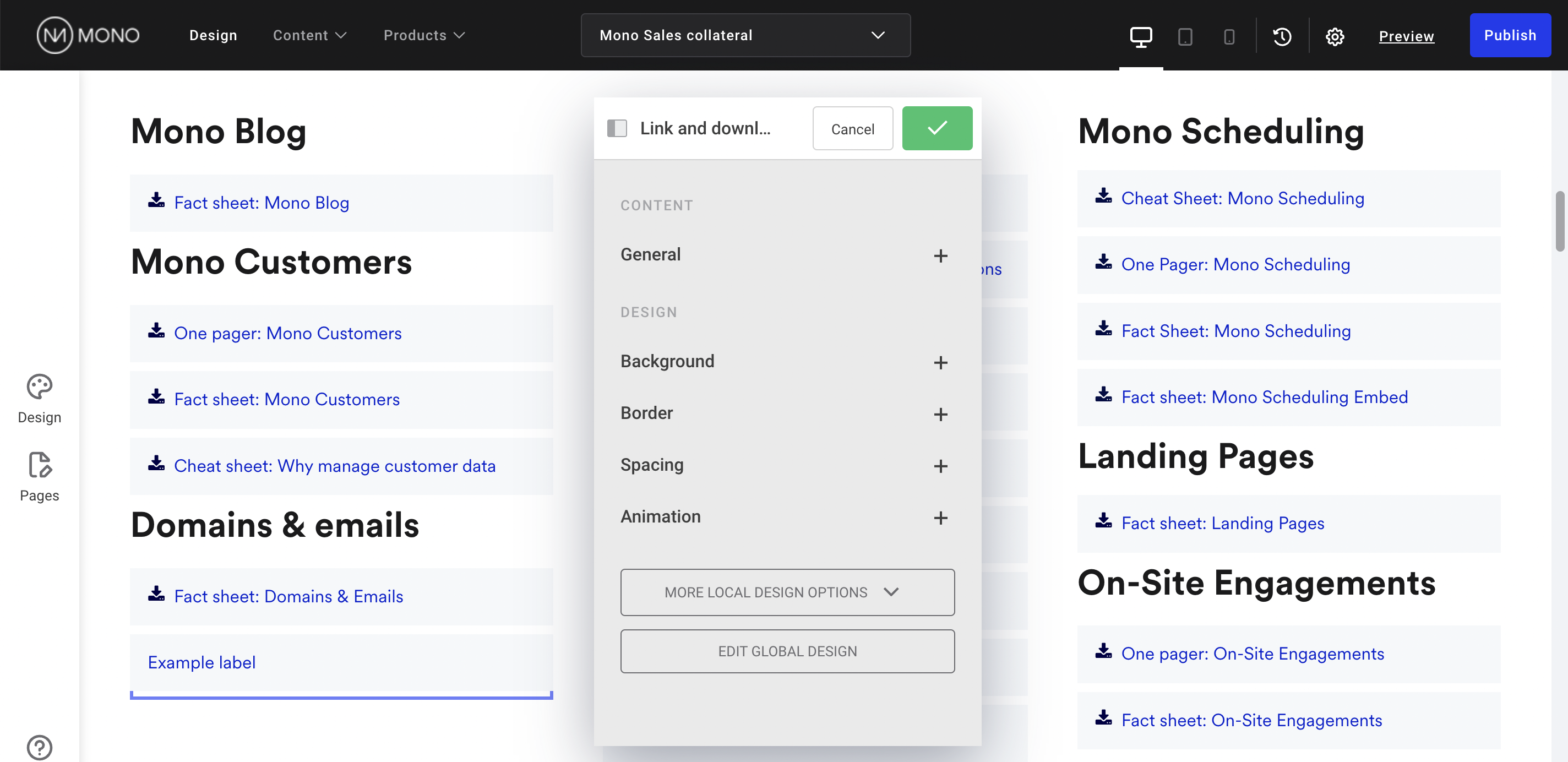Viewport: 1568px width, 762px height.
Task: Select the Landing Pages heading
Action: point(1196,456)
